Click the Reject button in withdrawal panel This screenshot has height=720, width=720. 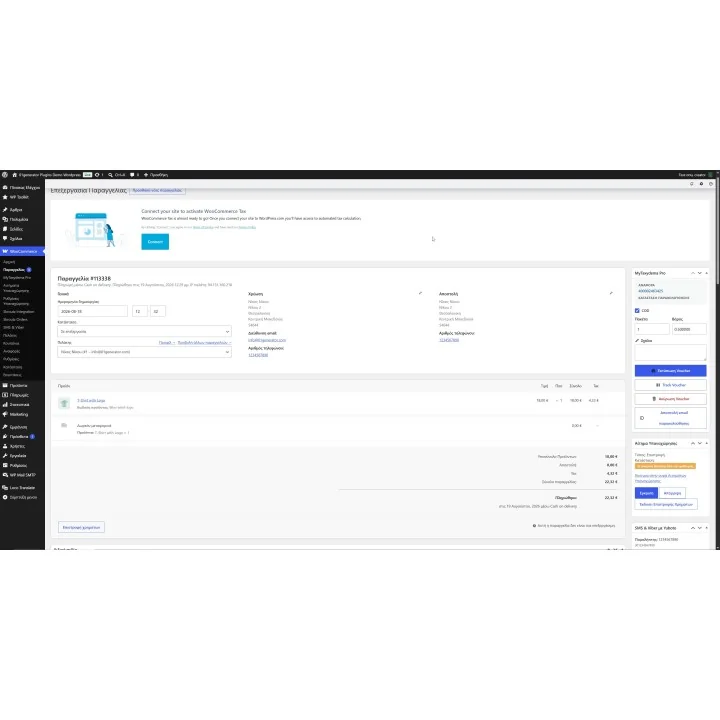[x=672, y=493]
